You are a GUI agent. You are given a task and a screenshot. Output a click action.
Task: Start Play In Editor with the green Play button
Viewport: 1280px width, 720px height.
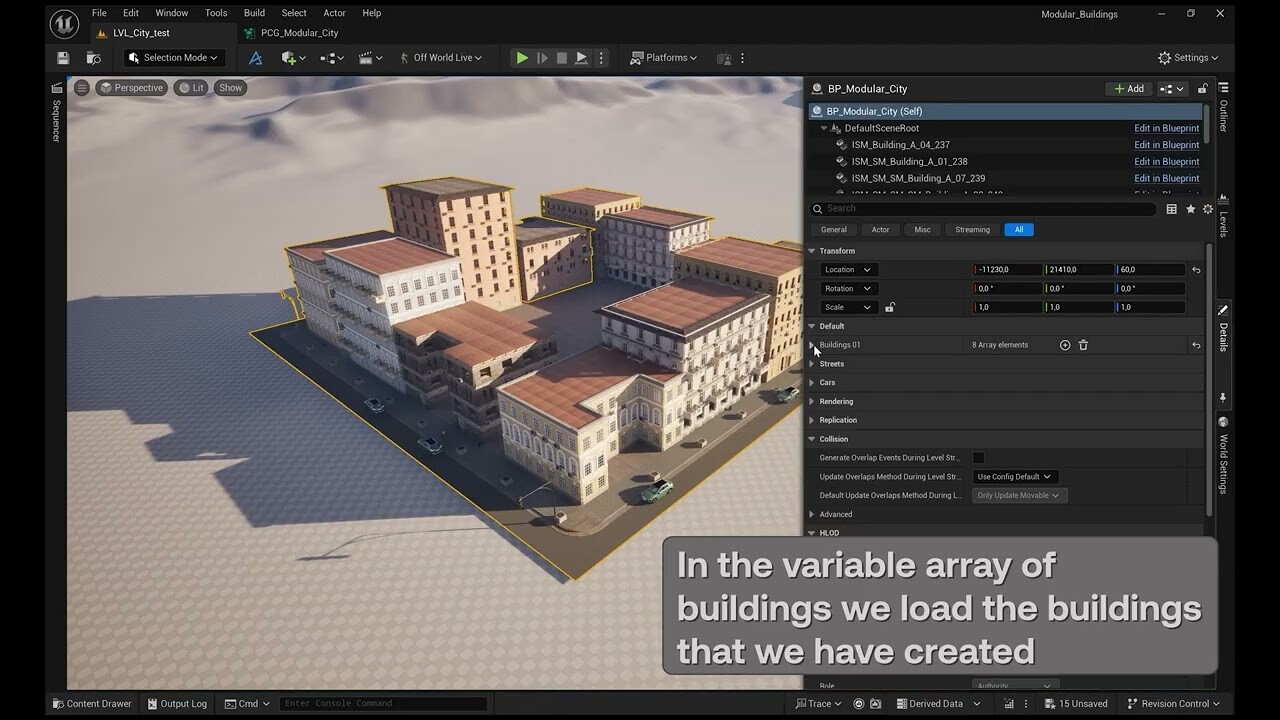(x=521, y=57)
